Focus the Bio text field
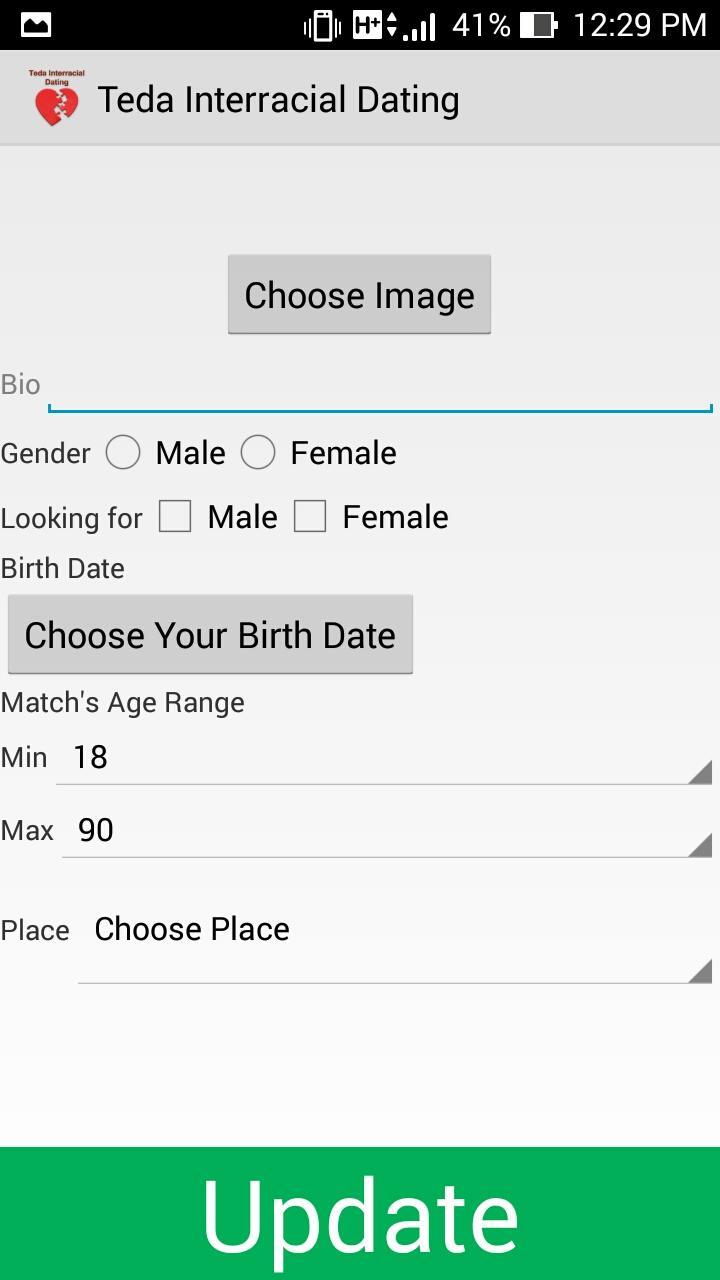Screen dimensions: 720x1280 click(380, 386)
